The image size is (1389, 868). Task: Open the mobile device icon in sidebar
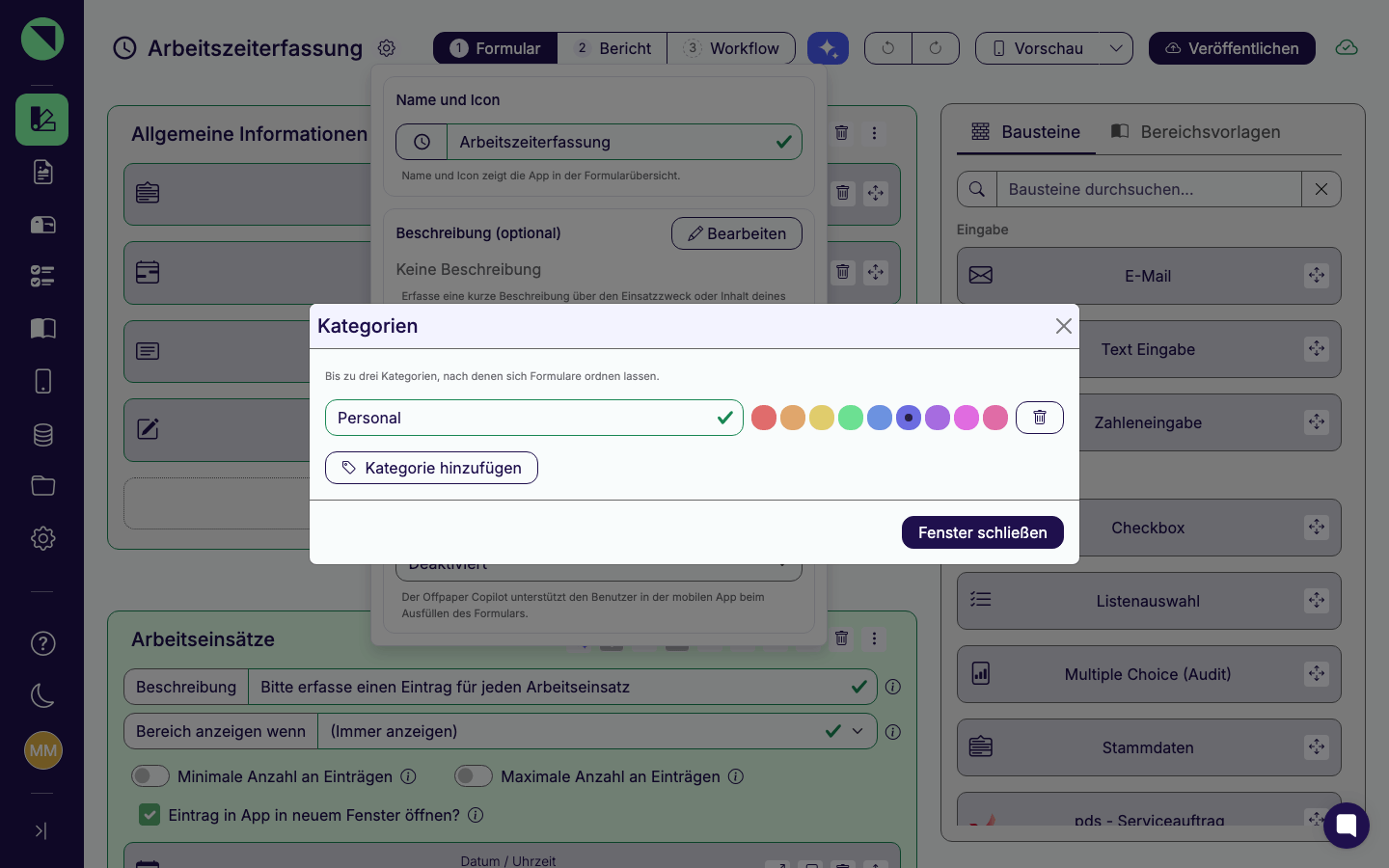[42, 381]
